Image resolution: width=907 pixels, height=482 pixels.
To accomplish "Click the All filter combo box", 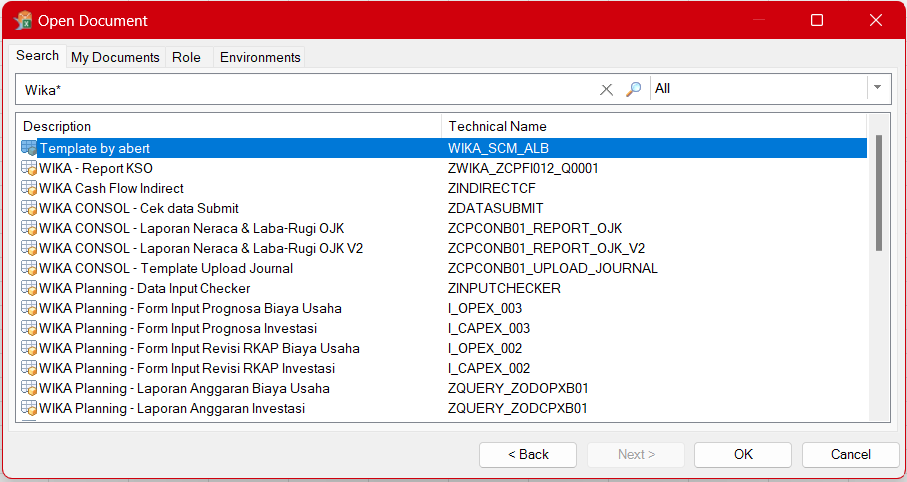I will tap(758, 88).
